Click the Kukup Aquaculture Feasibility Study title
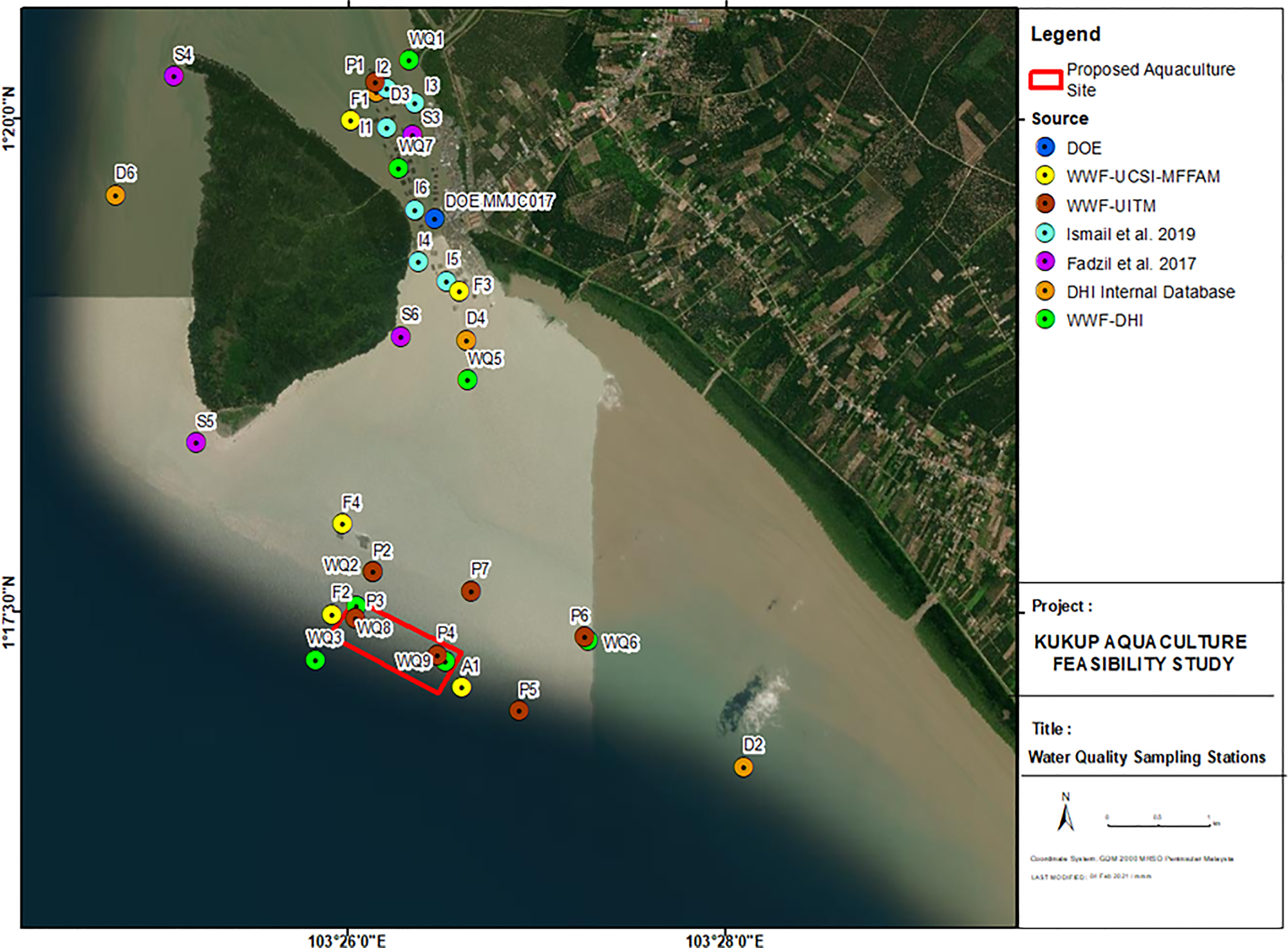This screenshot has width=1288, height=948. 1141,652
